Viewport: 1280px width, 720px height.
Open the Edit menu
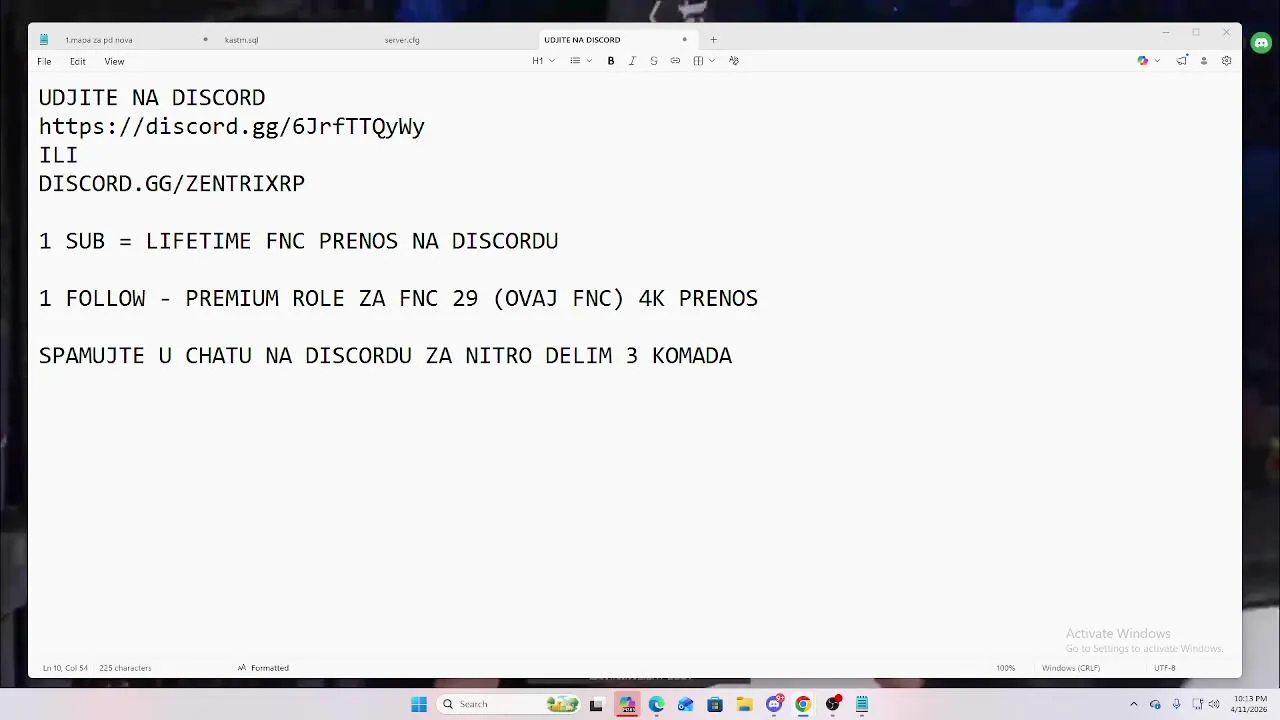77,61
